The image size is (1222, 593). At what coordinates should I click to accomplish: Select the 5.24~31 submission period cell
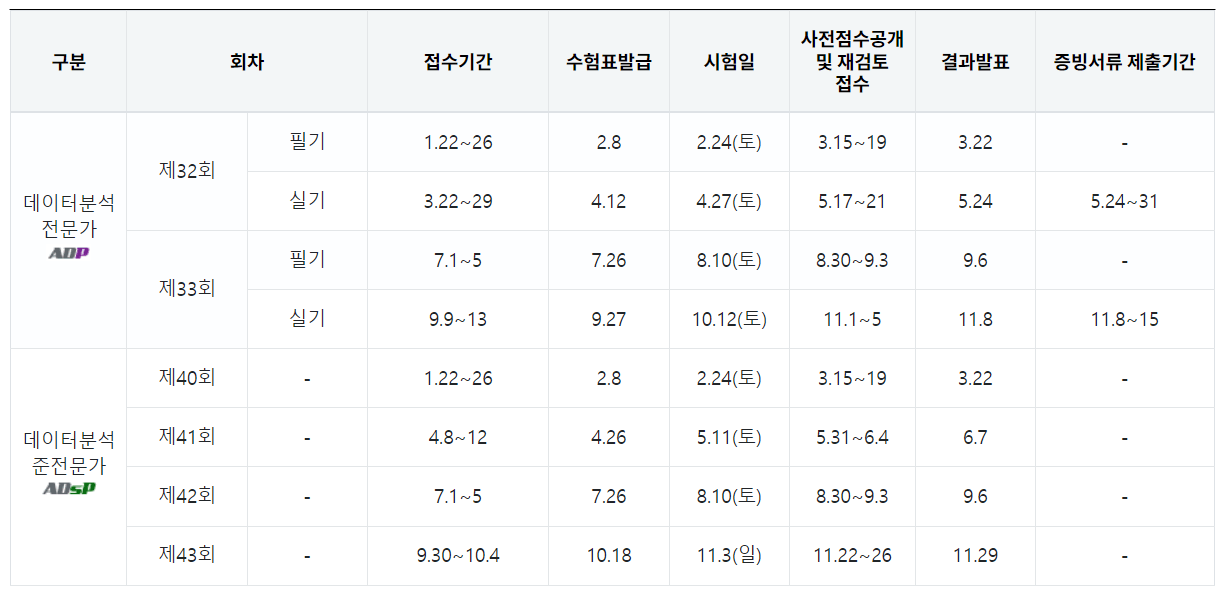click(x=1125, y=201)
